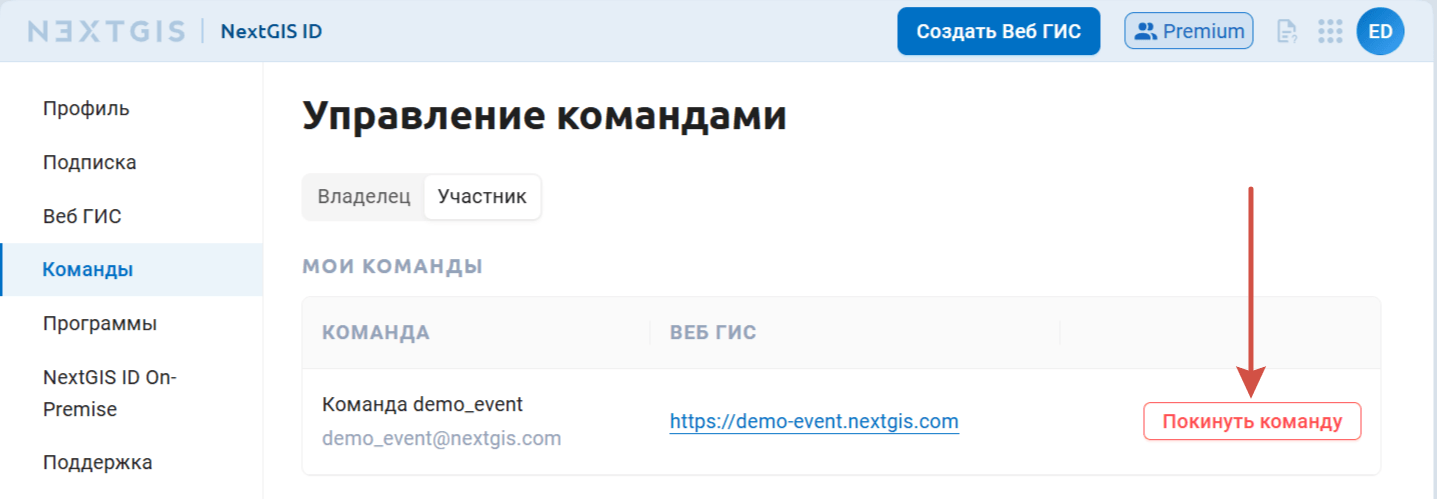Switch to the Владелец tab
The image size is (1437, 499).
pos(364,196)
